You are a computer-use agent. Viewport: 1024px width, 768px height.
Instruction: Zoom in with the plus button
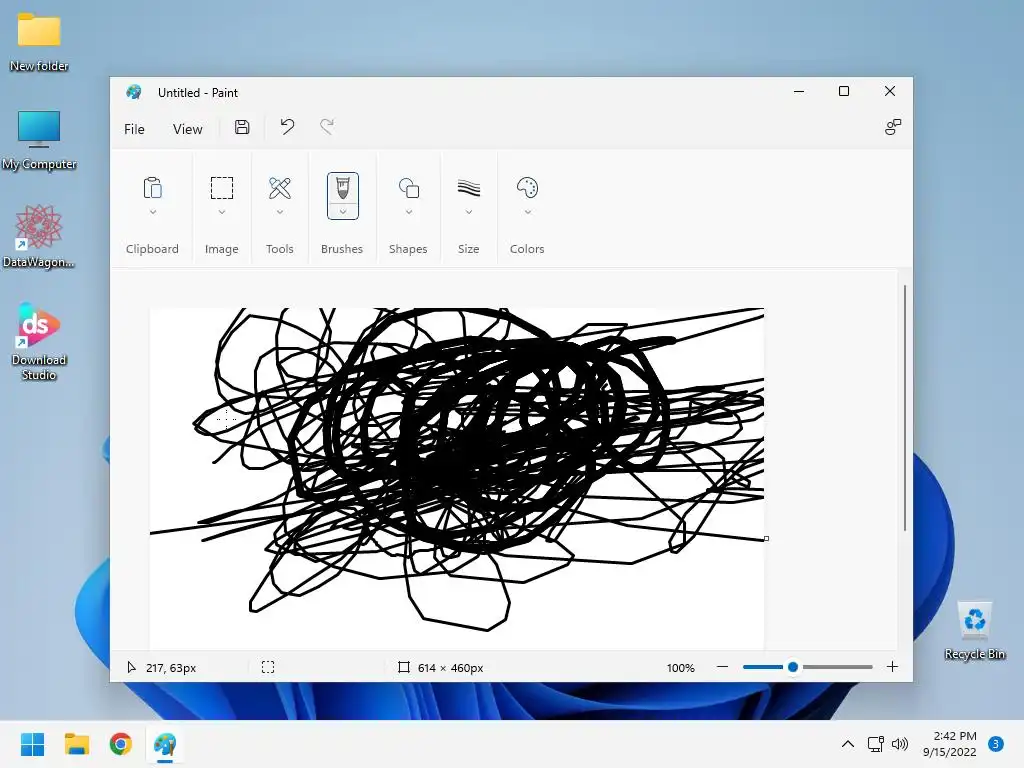click(893, 667)
